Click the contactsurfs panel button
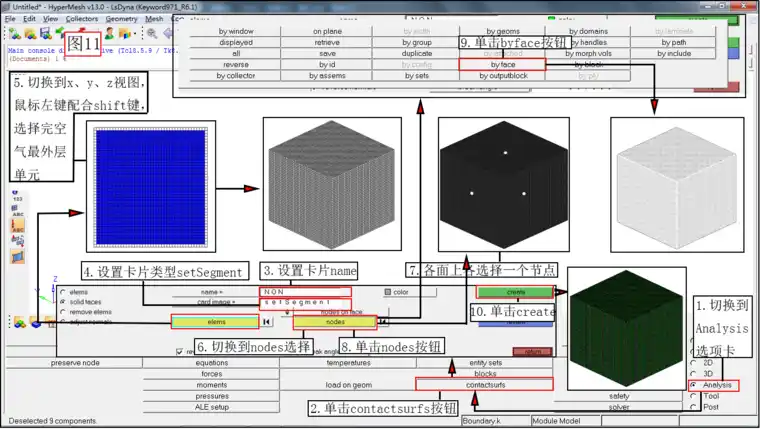Screen dimensions: 760x429 (485, 385)
